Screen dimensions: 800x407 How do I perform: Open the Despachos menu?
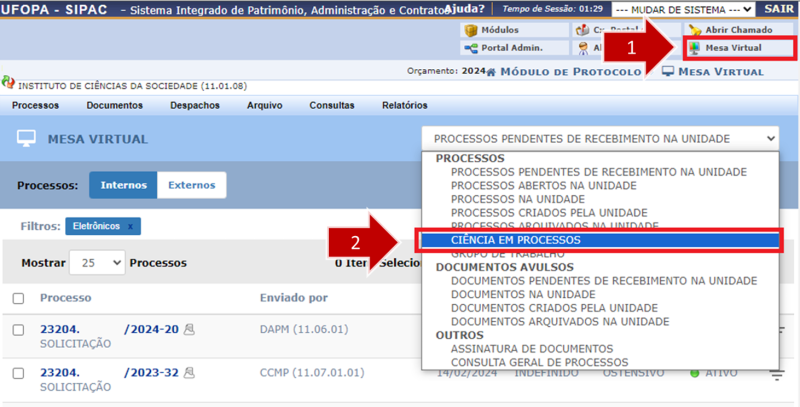point(195,106)
